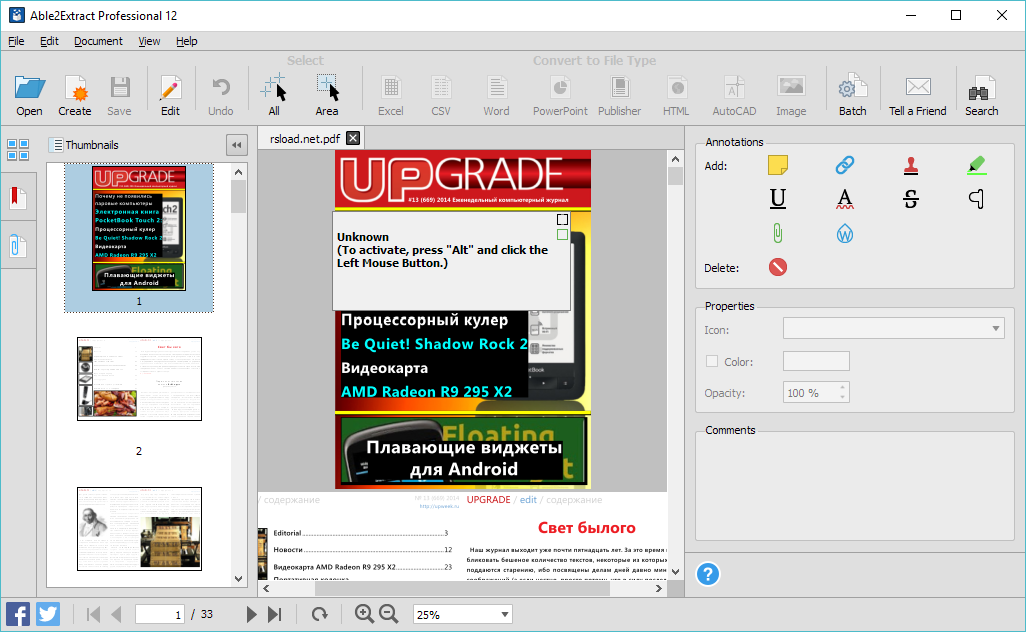
Task: Select the underline annotation tool
Action: click(778, 199)
